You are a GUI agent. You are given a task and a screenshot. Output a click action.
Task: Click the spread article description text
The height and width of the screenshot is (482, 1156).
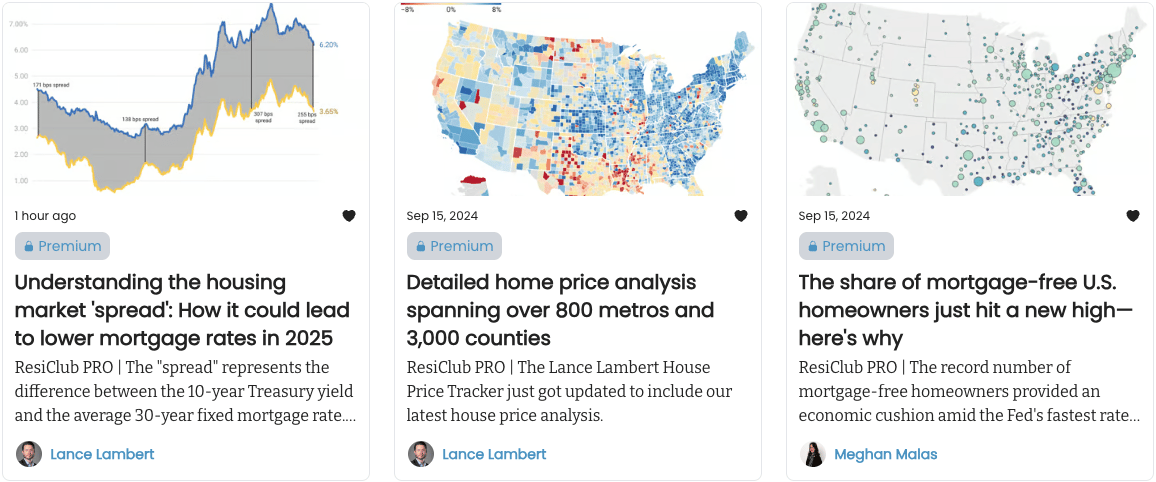[x=185, y=391]
